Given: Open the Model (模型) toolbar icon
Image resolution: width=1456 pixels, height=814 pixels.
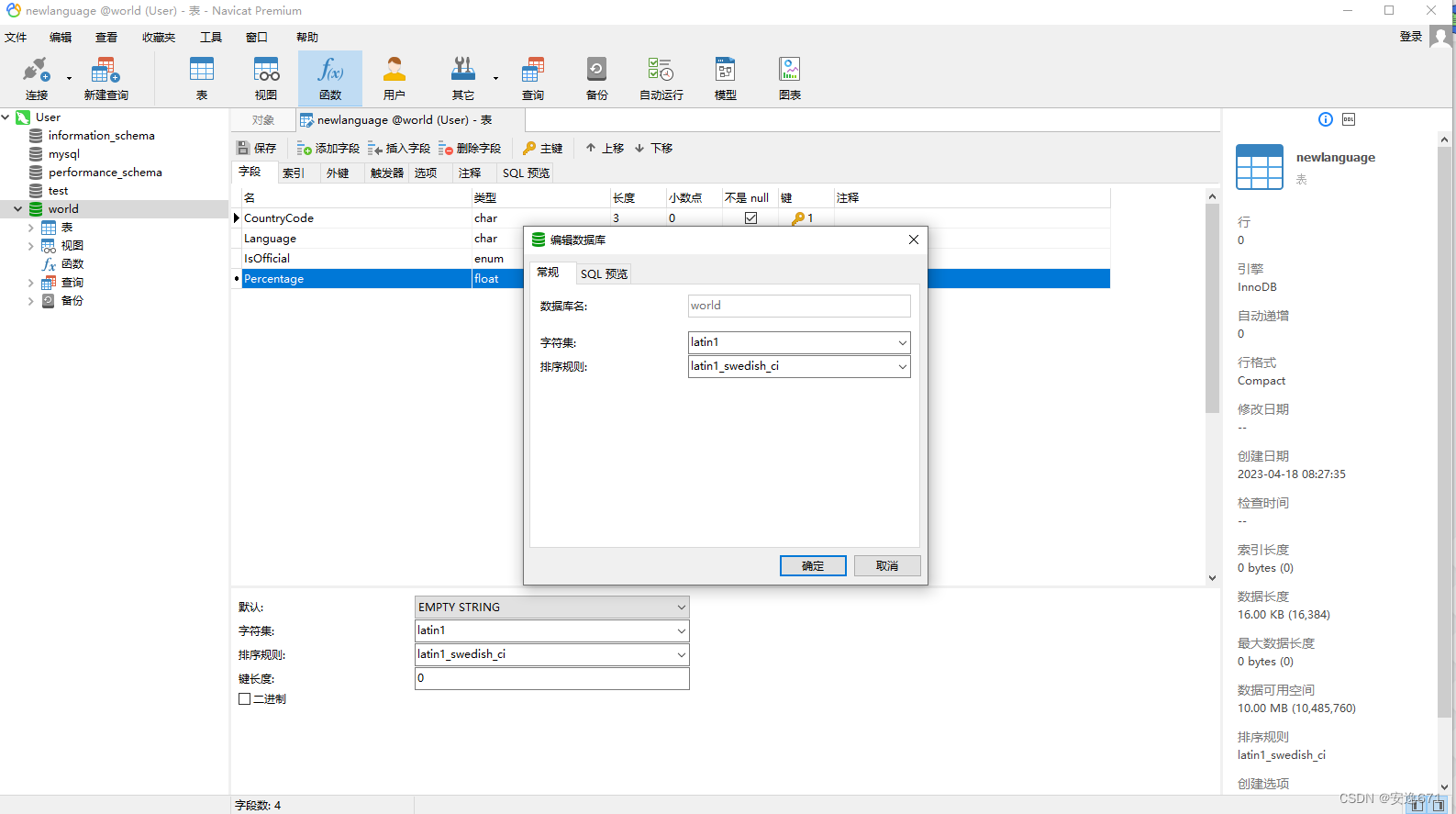Looking at the screenshot, I should pos(726,78).
